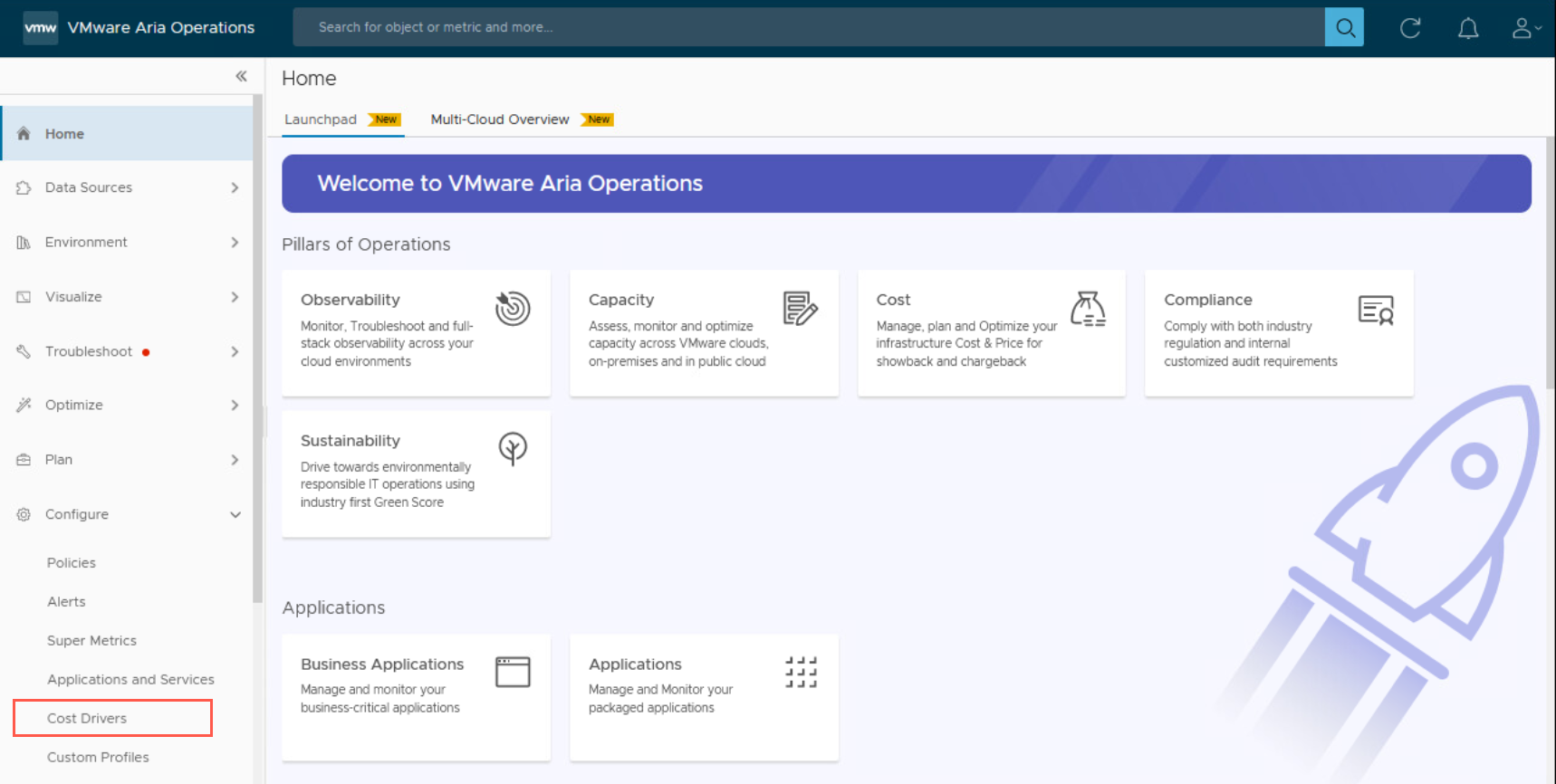Click the Sustainability leaf icon
1556x784 pixels.
click(513, 448)
